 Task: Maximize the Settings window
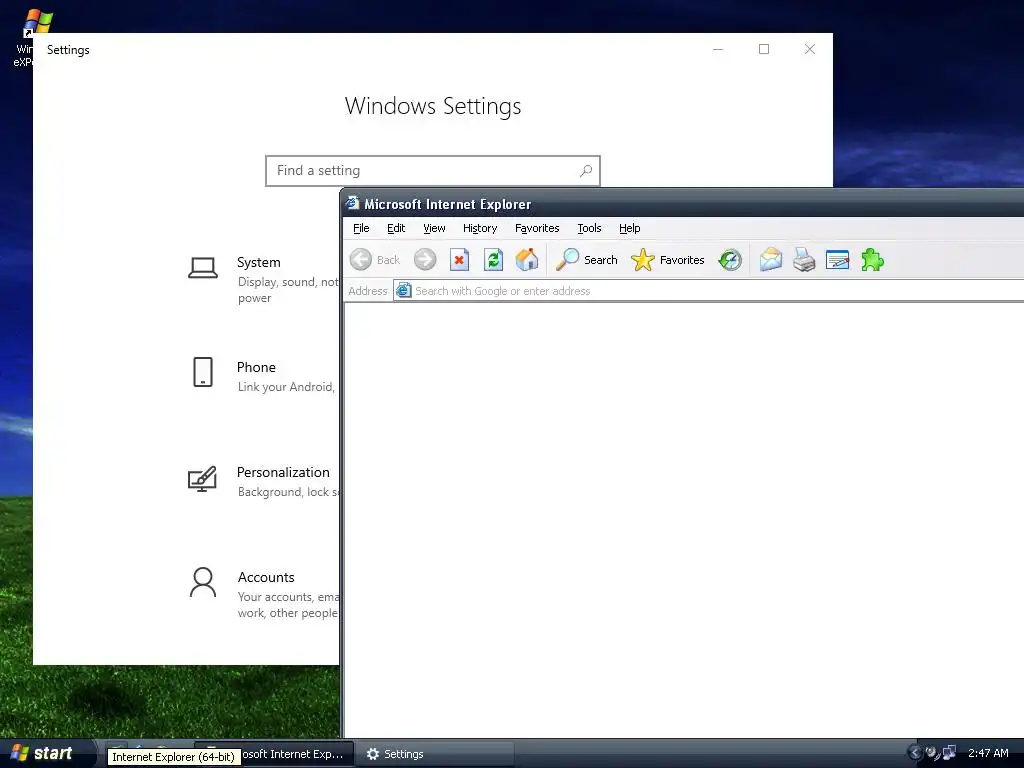coord(763,49)
